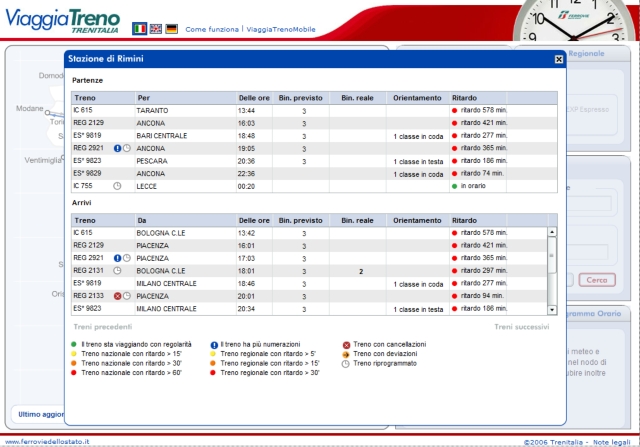Close the Stazione di Rimini dialog
The width and height of the screenshot is (640, 447).
[558, 60]
